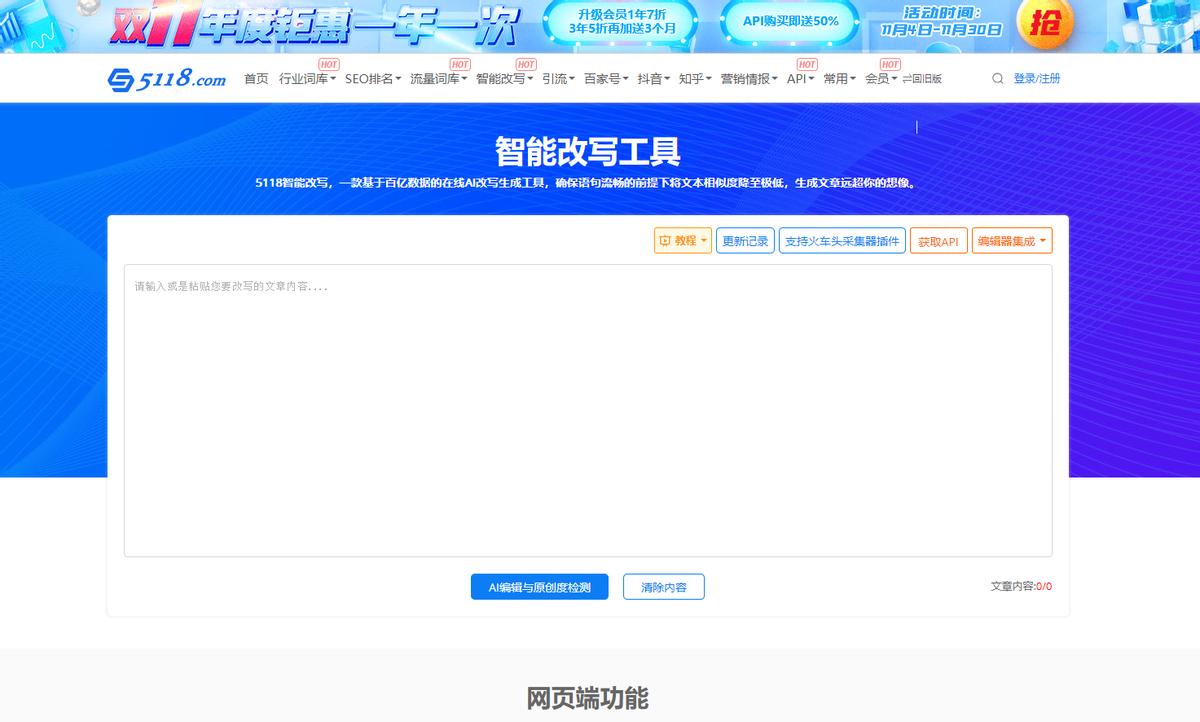Click the AI编辑与原创度检测 button
Image resolution: width=1200 pixels, height=722 pixels.
[539, 587]
